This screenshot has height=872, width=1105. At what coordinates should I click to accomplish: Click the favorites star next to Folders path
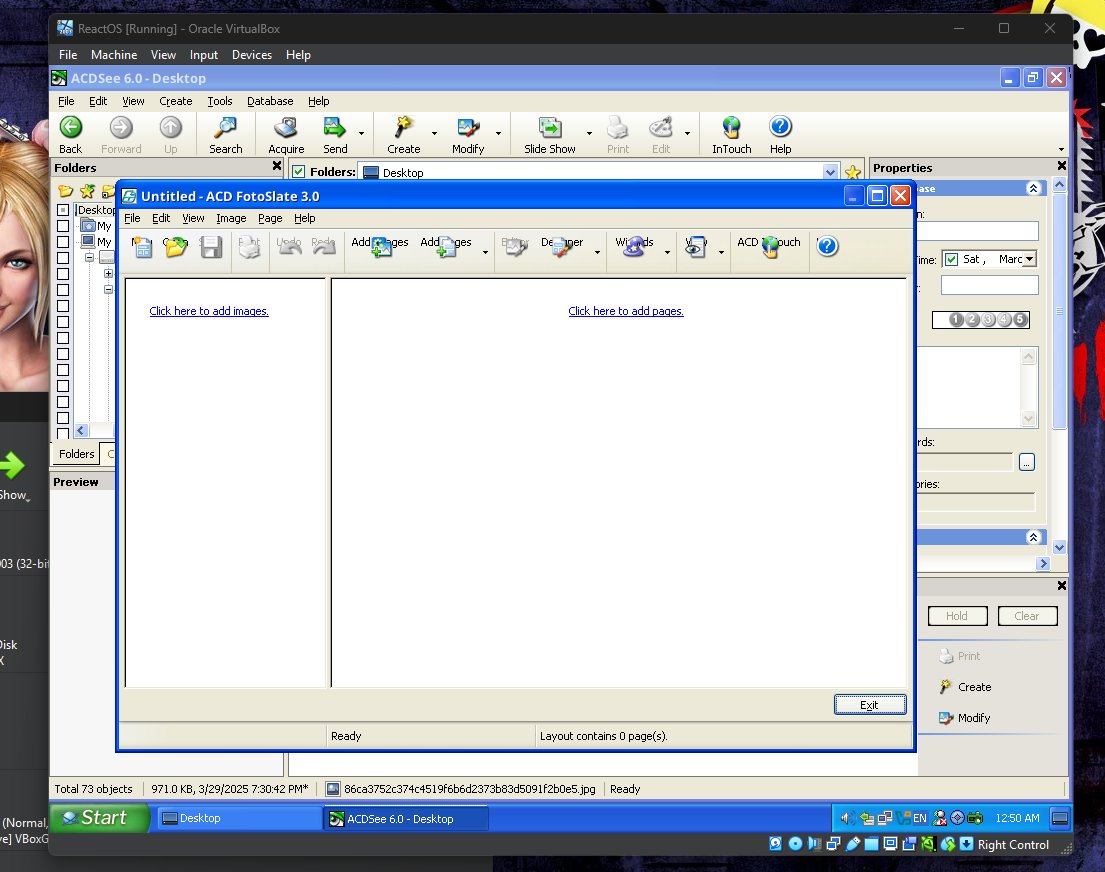pyautogui.click(x=853, y=172)
